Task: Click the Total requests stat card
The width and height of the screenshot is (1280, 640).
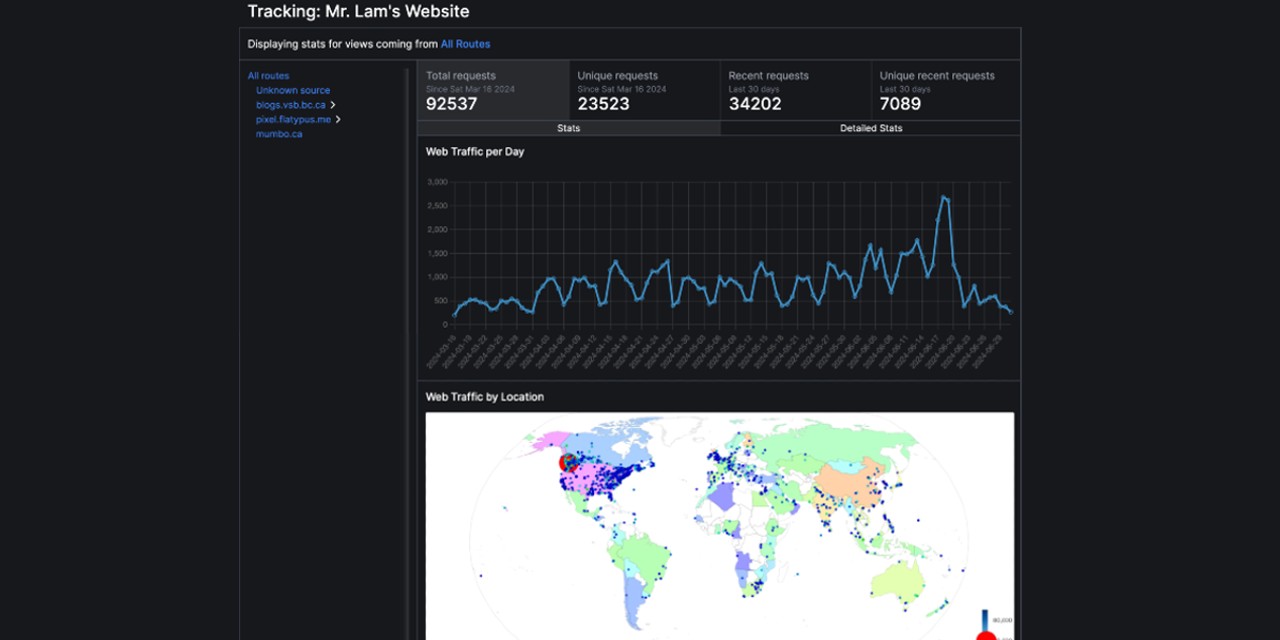Action: [x=493, y=90]
